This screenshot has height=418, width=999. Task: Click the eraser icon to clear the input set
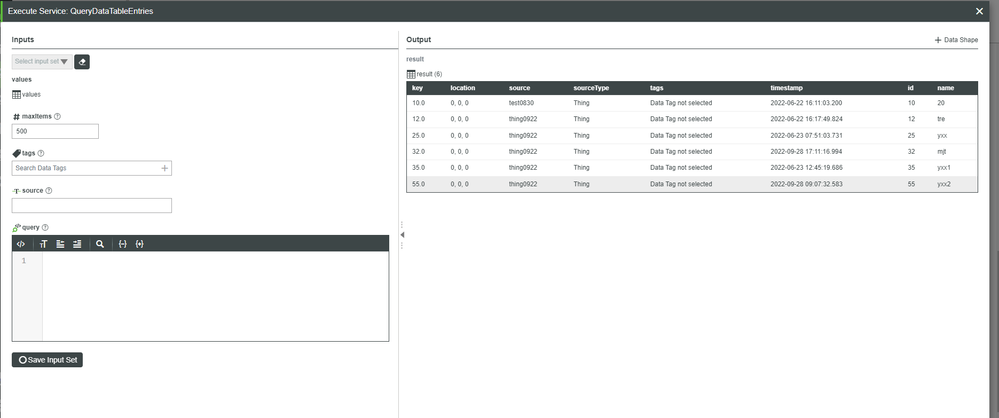[x=82, y=62]
